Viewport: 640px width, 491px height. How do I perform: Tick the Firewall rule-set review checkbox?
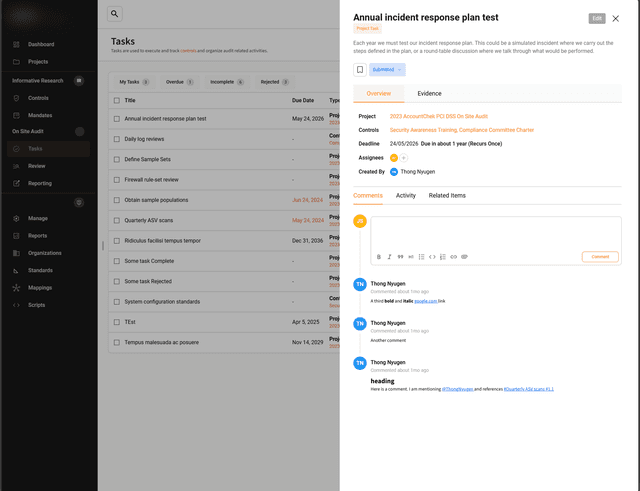tap(115, 180)
